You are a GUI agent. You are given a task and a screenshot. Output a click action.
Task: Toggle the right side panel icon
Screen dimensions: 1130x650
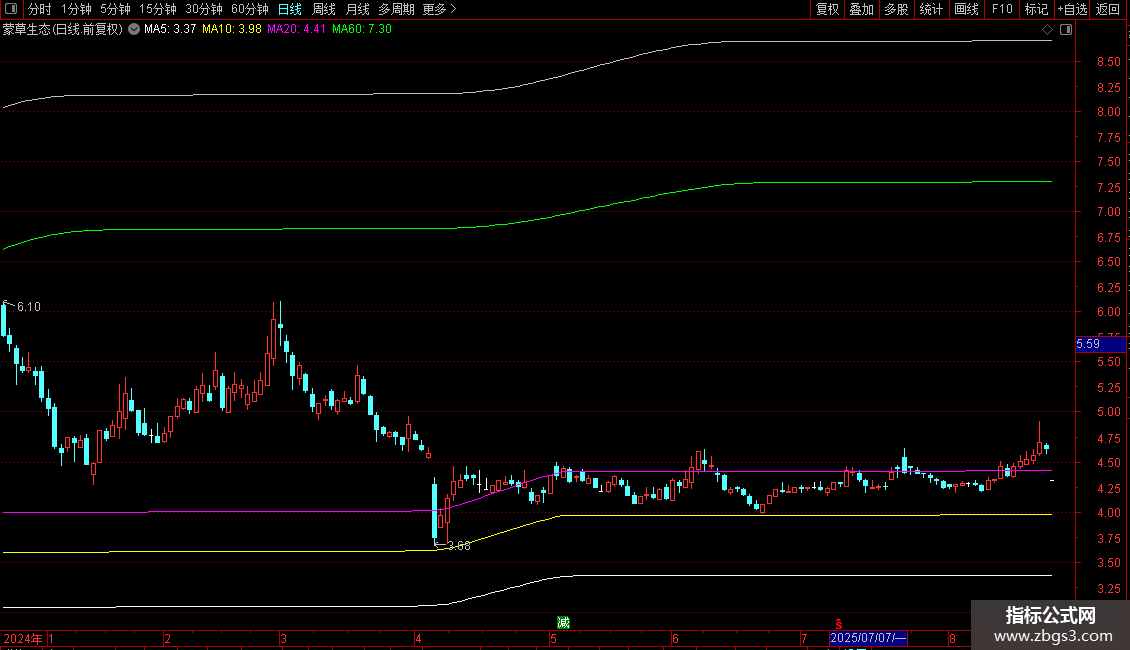tap(1066, 29)
